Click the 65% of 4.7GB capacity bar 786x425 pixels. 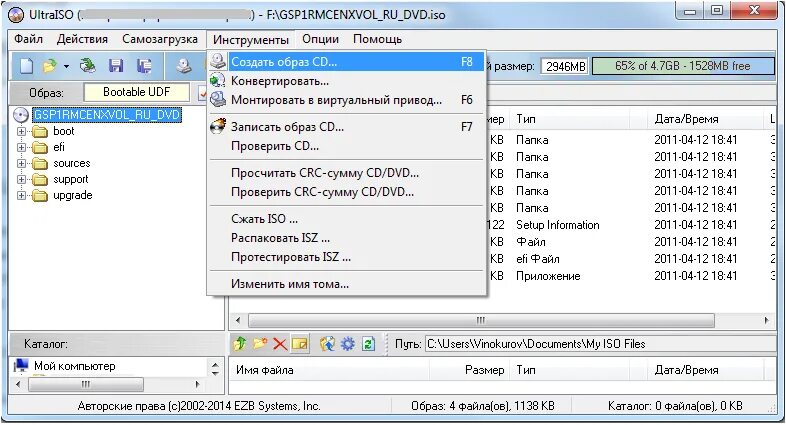pos(683,66)
